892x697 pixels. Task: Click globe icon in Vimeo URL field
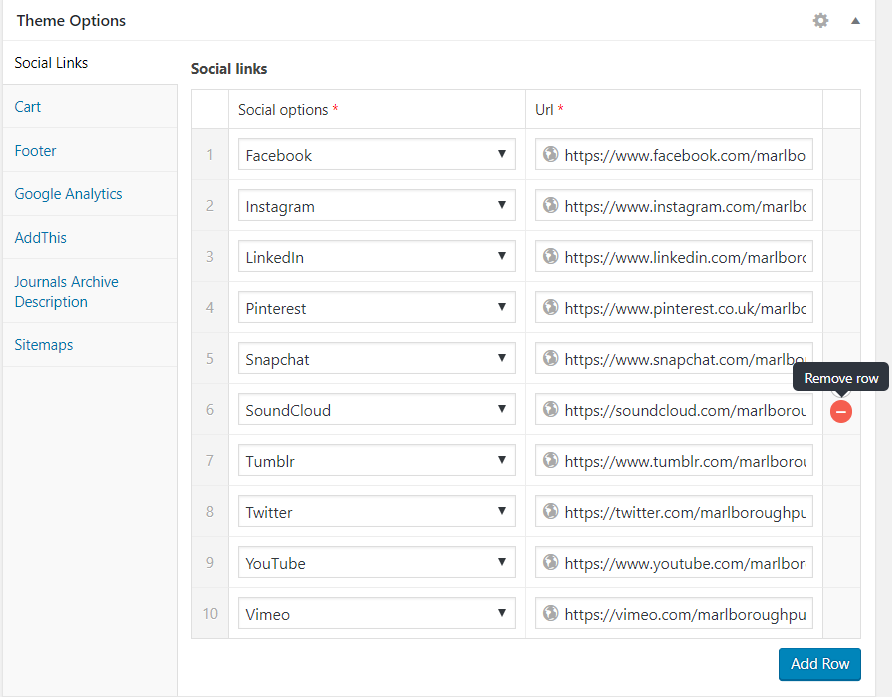550,613
